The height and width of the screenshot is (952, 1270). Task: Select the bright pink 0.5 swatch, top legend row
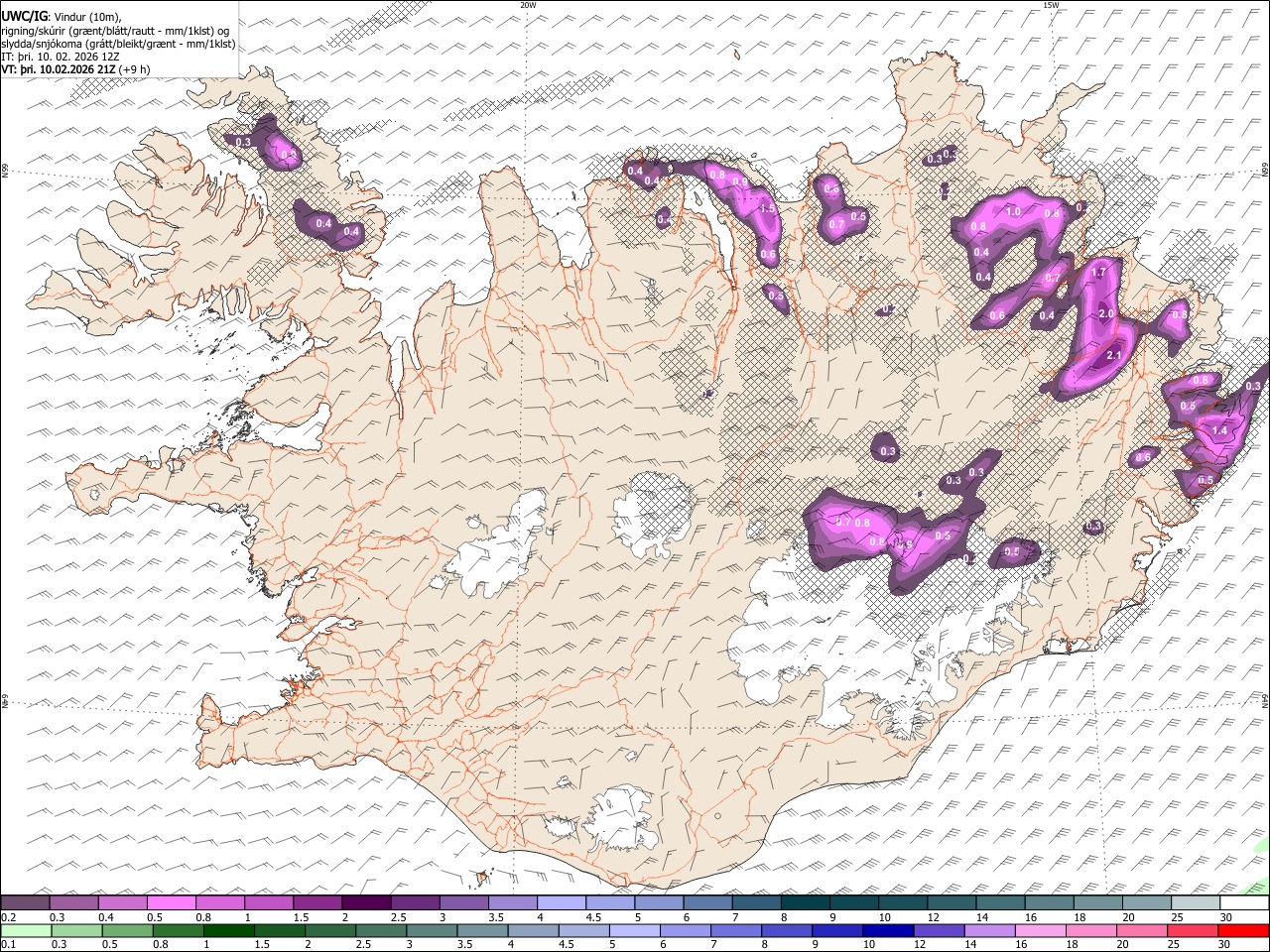pyautogui.click(x=171, y=903)
